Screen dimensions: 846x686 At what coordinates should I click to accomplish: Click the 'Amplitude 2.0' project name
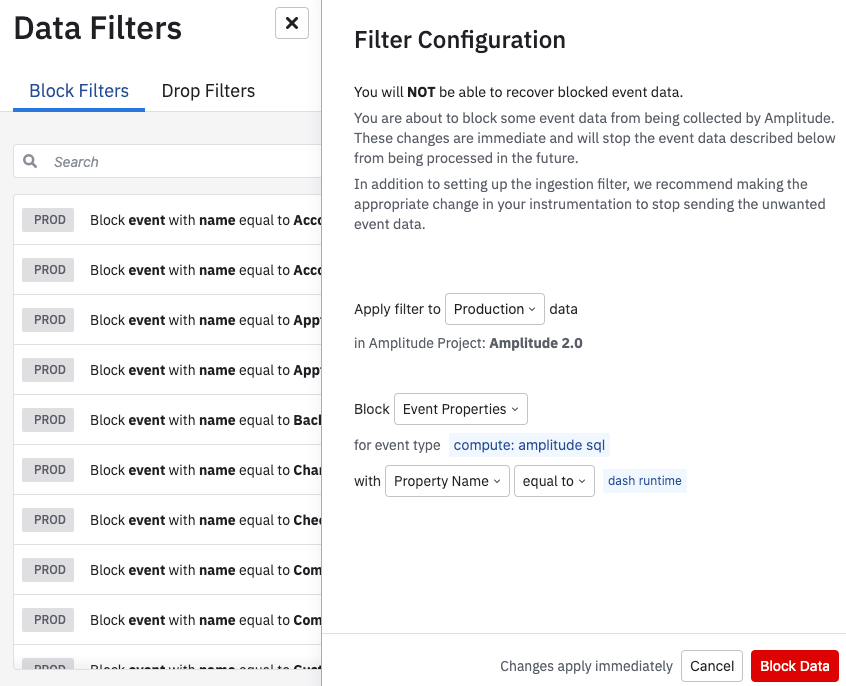(536, 343)
